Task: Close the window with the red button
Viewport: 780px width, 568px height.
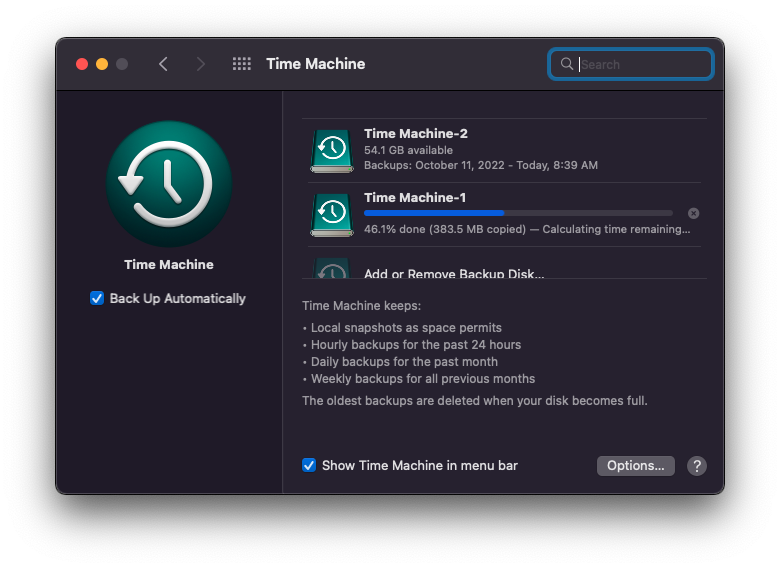Action: 82,64
